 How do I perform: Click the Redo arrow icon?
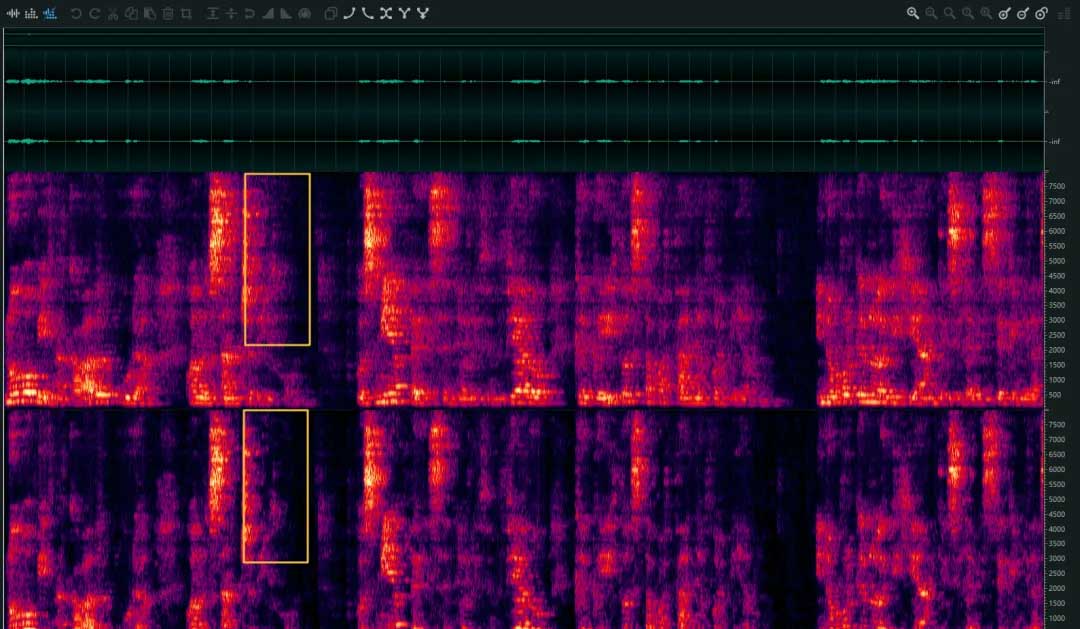[94, 14]
